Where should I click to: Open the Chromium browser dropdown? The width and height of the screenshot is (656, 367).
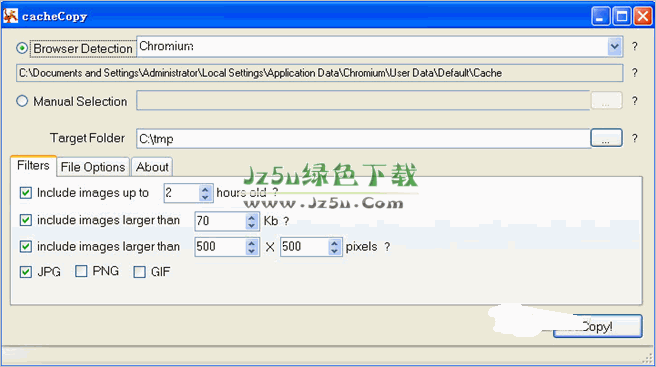click(614, 46)
